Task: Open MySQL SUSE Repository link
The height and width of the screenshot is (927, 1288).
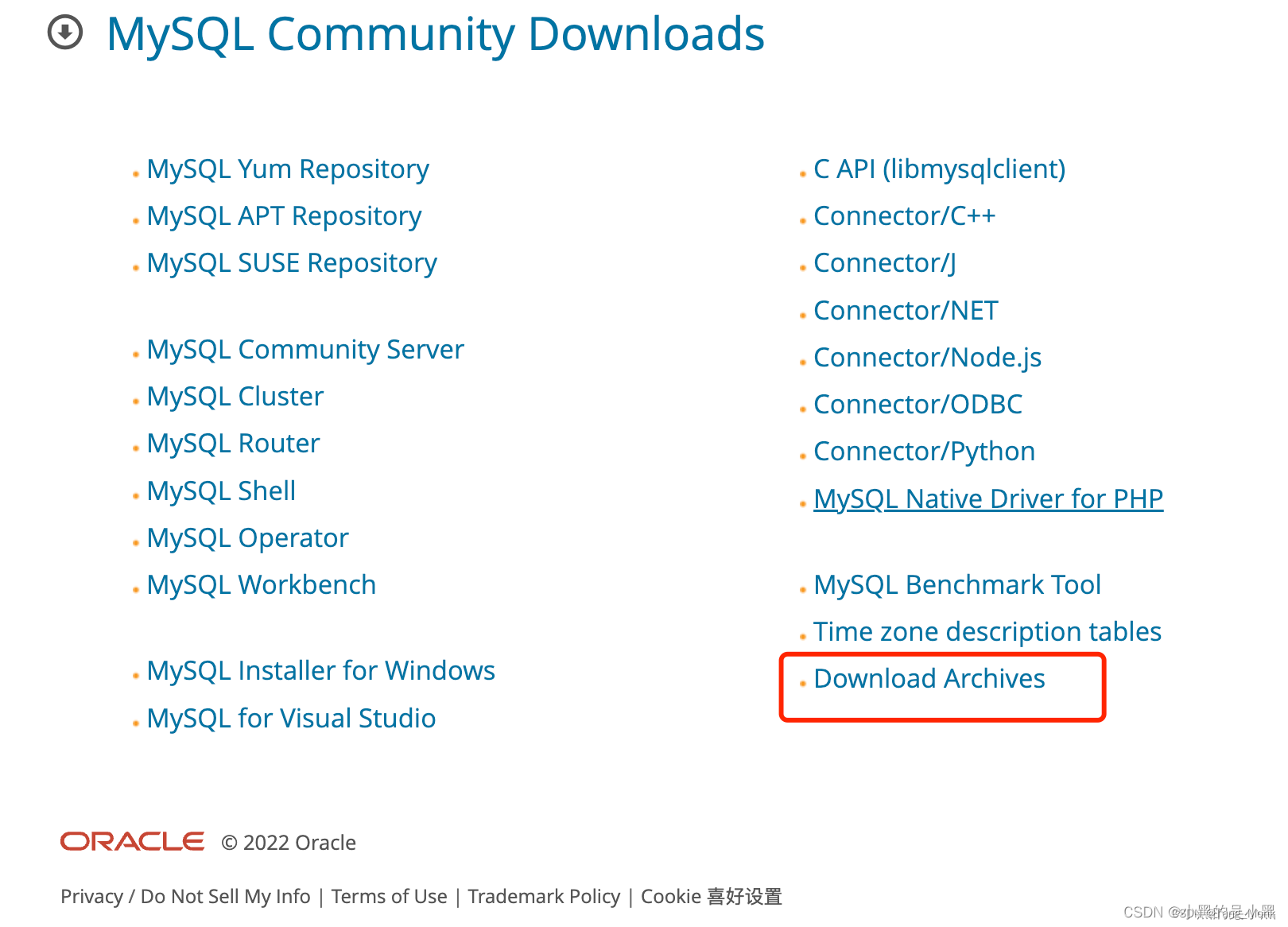Action: (x=292, y=263)
